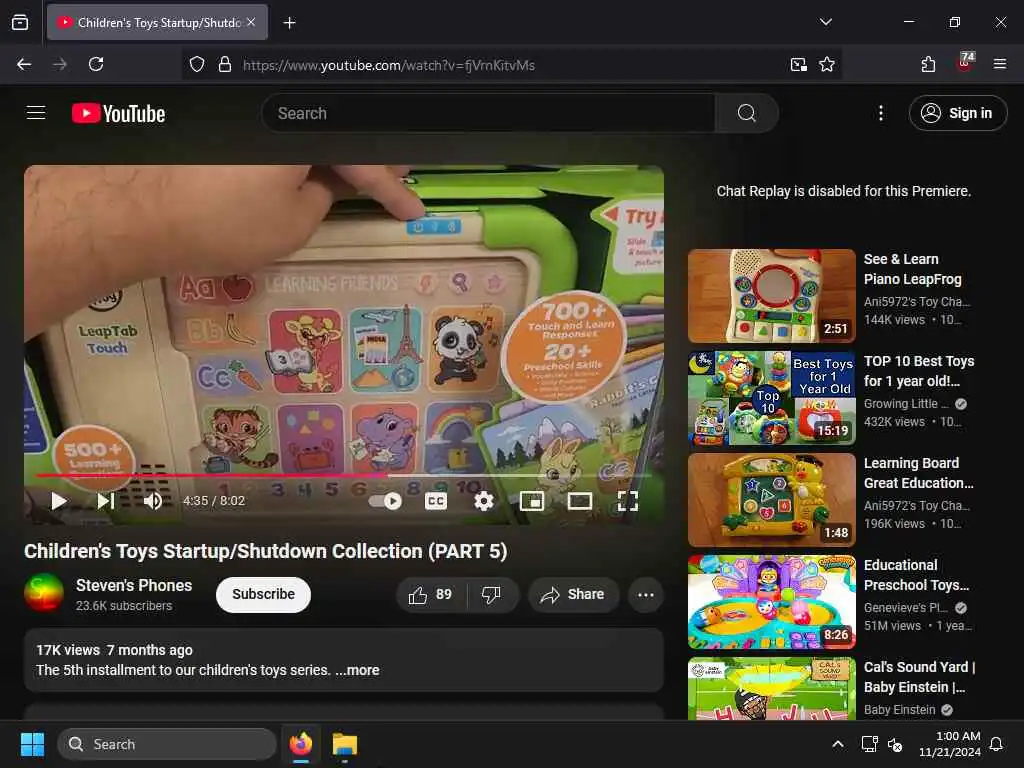Screen dimensions: 1024x768
Task: Select the Children's Toys Startup tab
Action: (x=157, y=23)
